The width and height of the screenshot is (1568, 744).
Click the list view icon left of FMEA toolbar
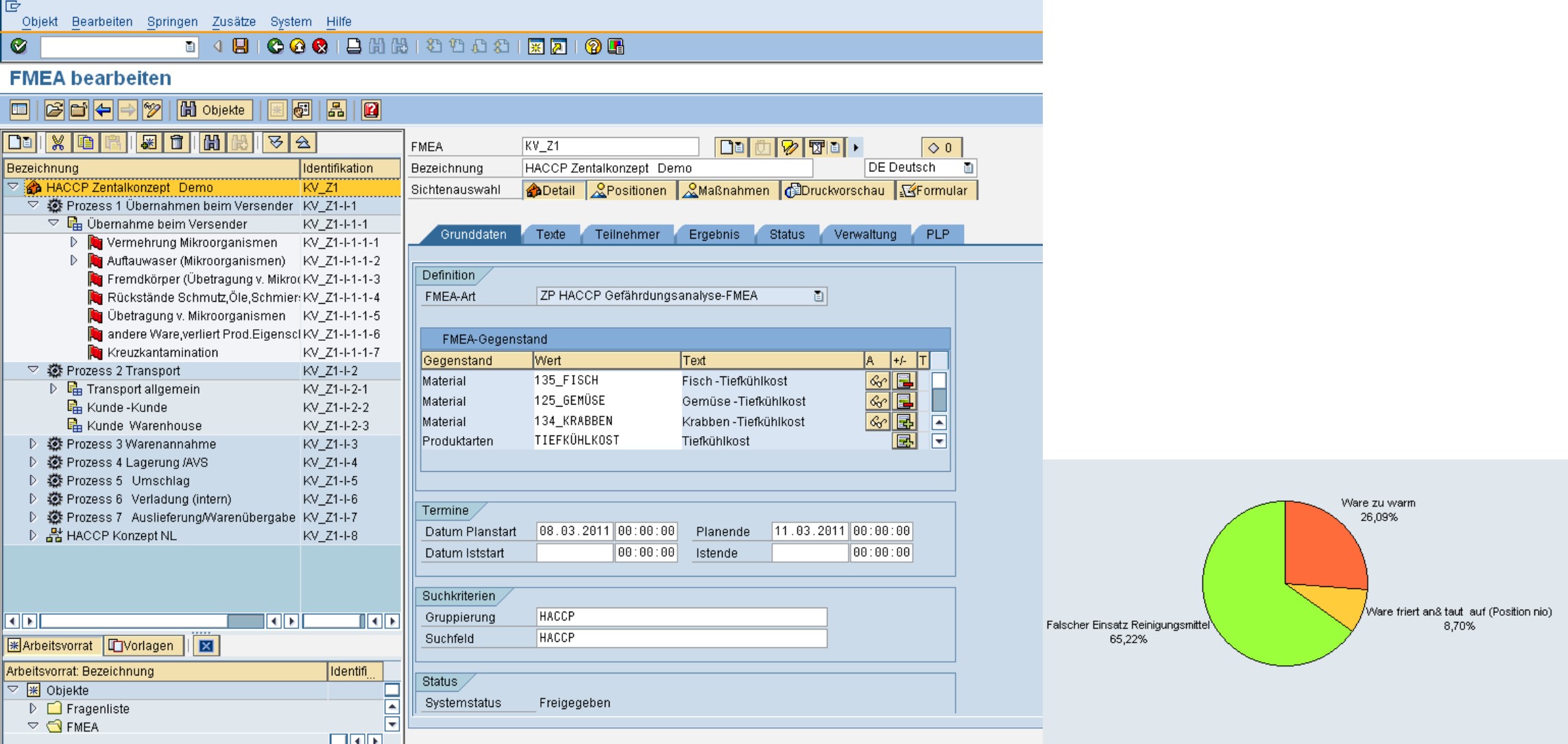(20, 110)
